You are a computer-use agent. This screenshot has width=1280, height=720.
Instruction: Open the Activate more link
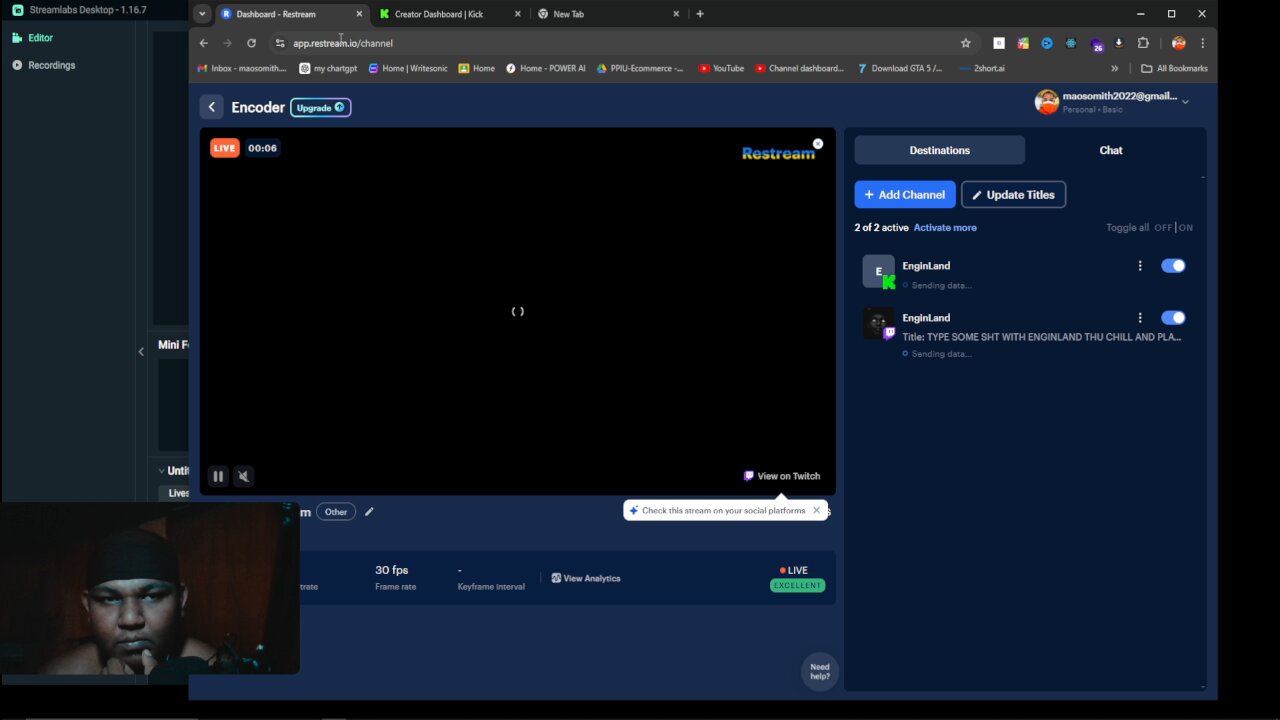pos(945,228)
